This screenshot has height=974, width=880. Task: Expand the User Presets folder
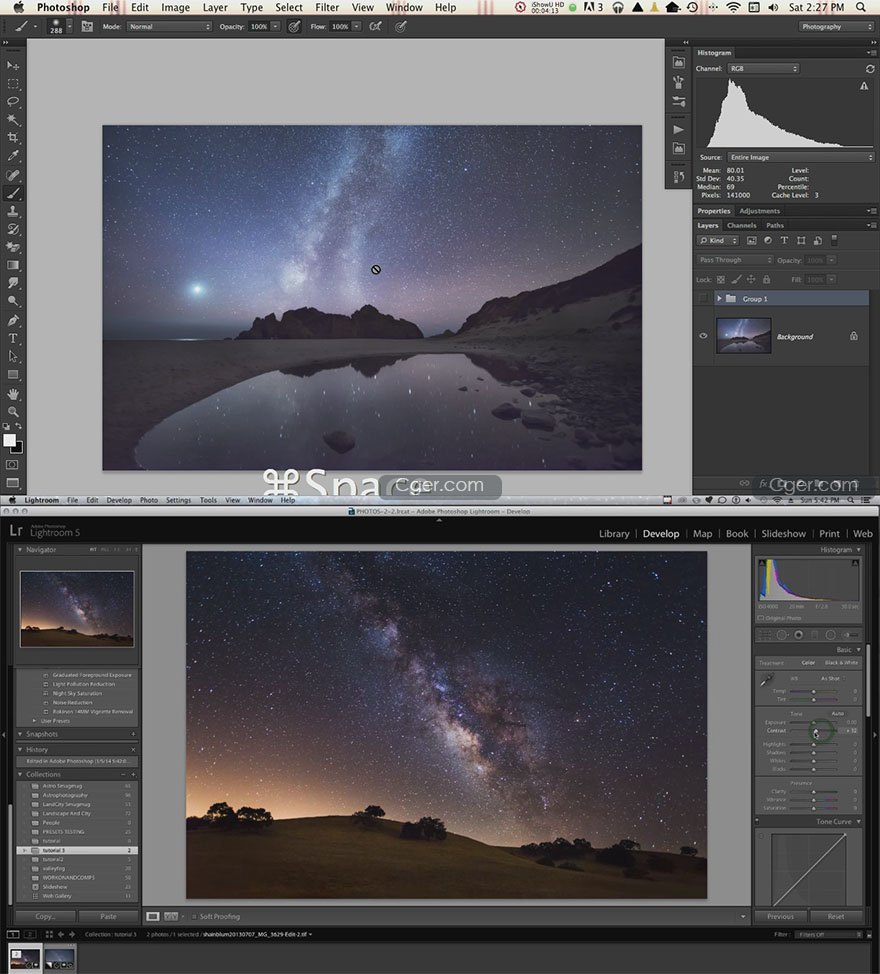tap(35, 721)
